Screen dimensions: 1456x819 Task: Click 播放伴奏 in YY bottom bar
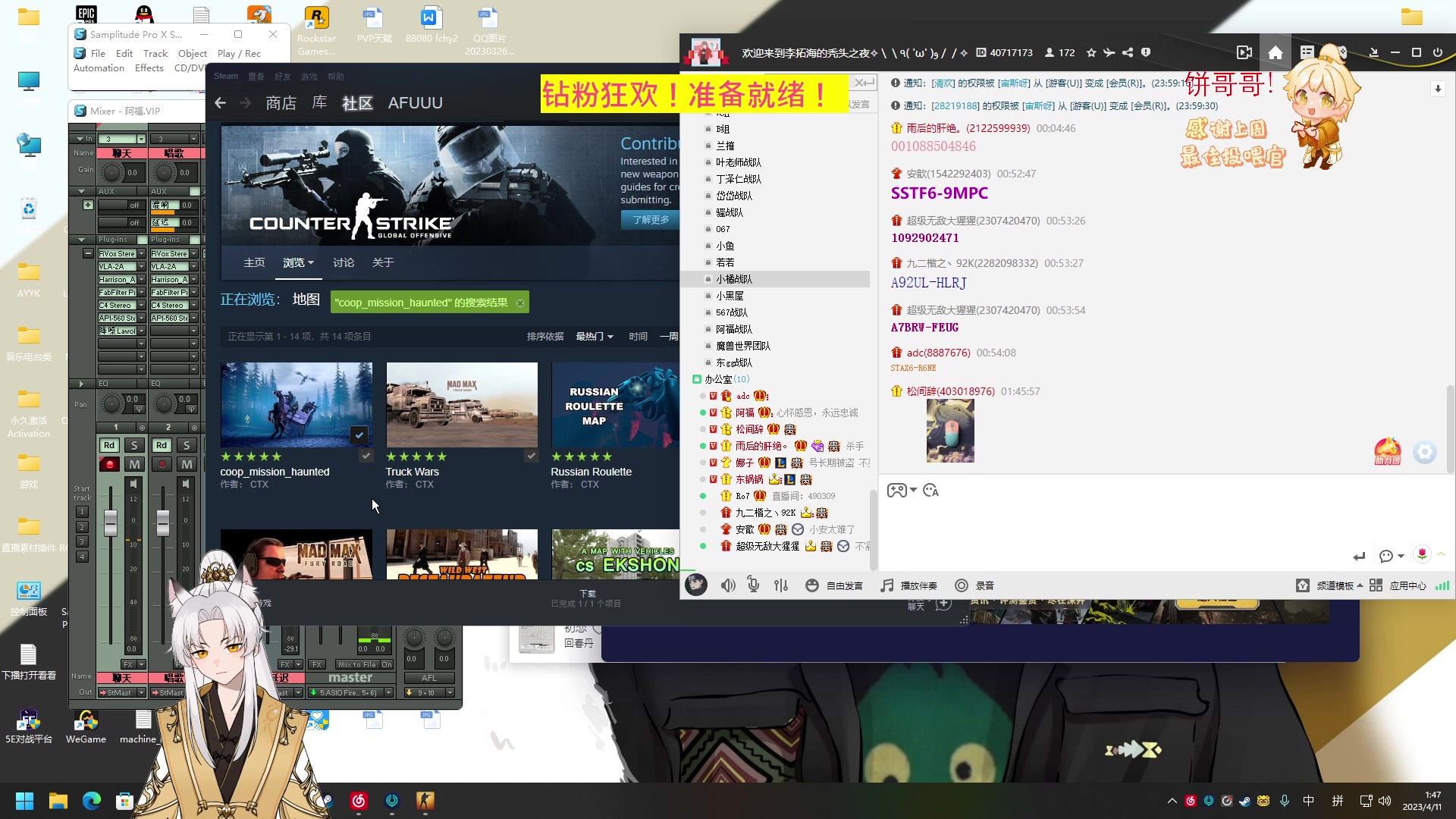(908, 585)
